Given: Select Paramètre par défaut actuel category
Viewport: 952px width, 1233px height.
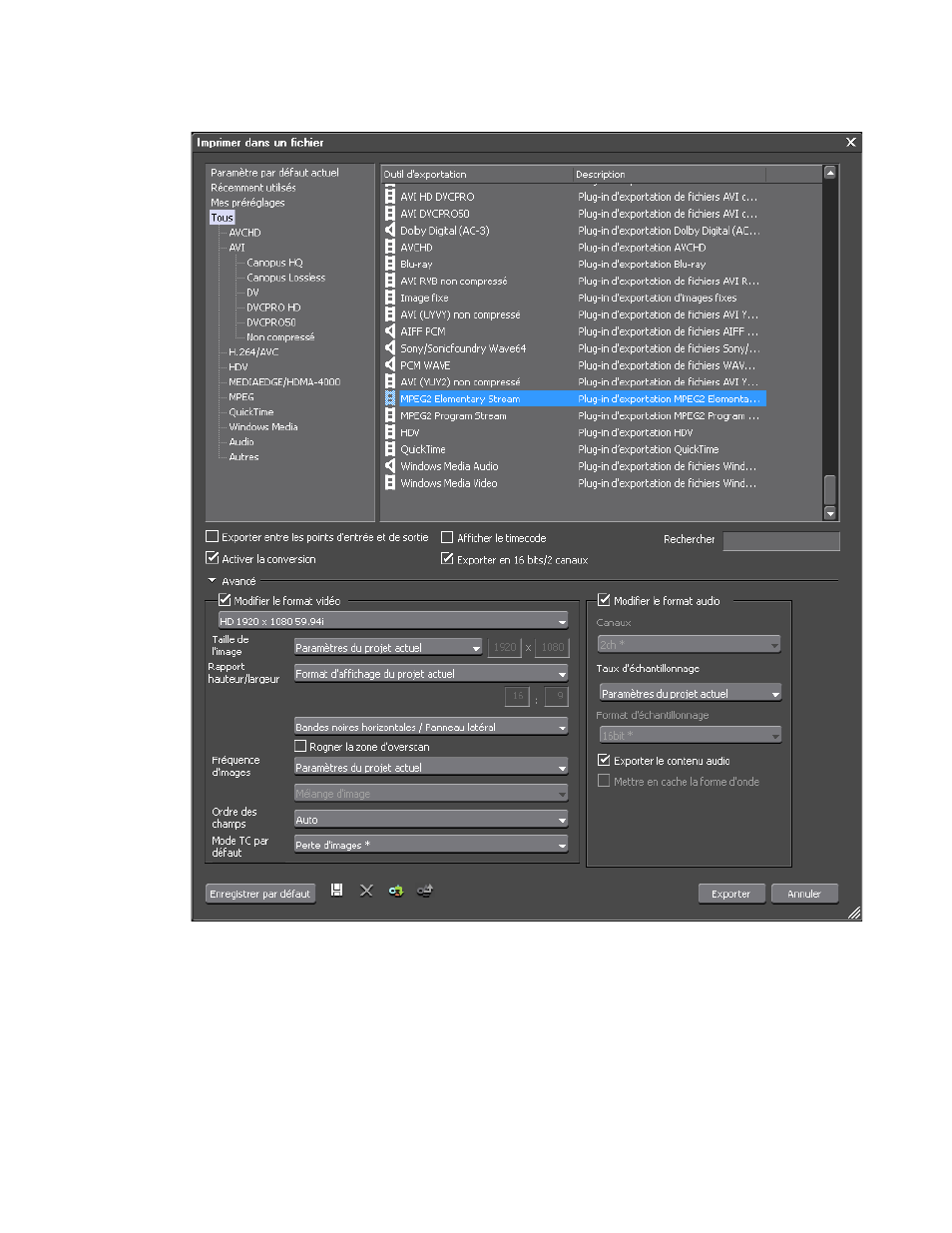Looking at the screenshot, I should (274, 173).
